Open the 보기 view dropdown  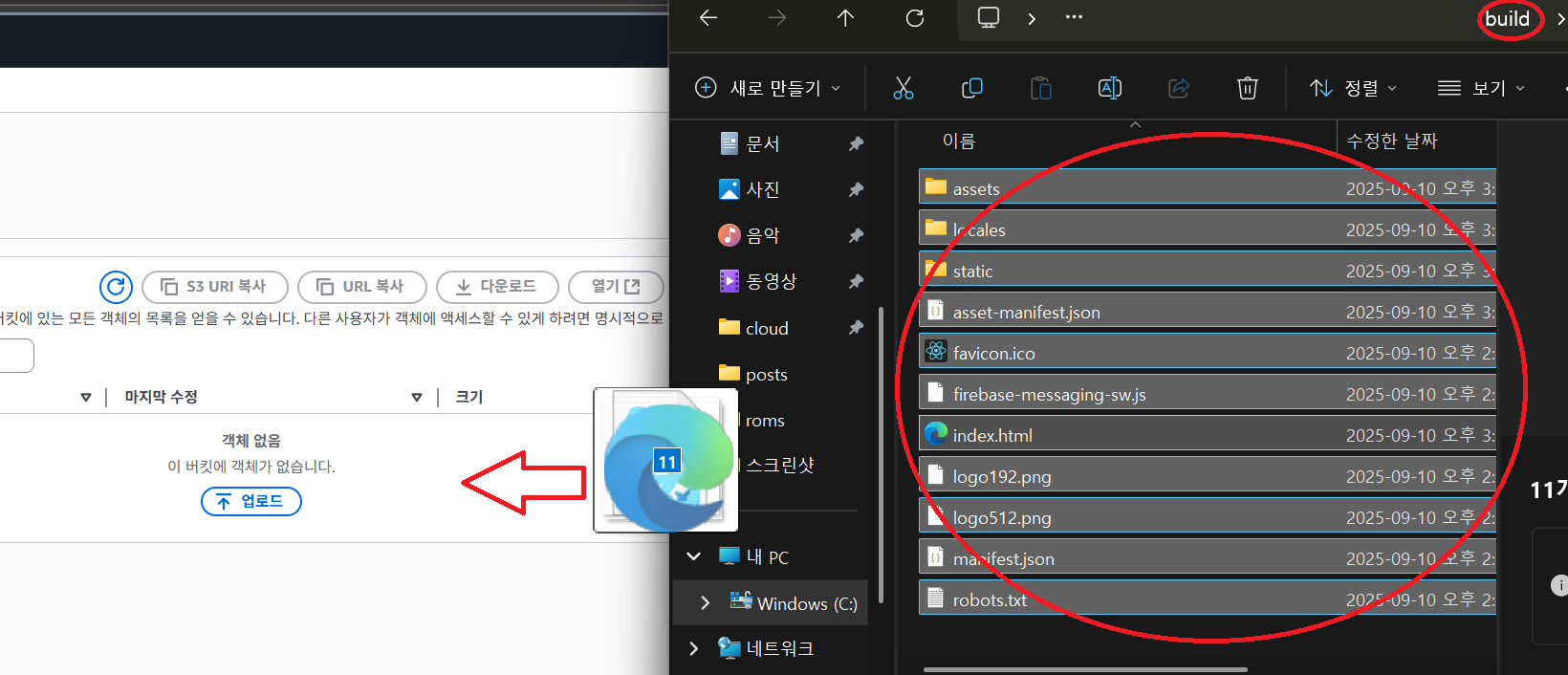(1481, 88)
